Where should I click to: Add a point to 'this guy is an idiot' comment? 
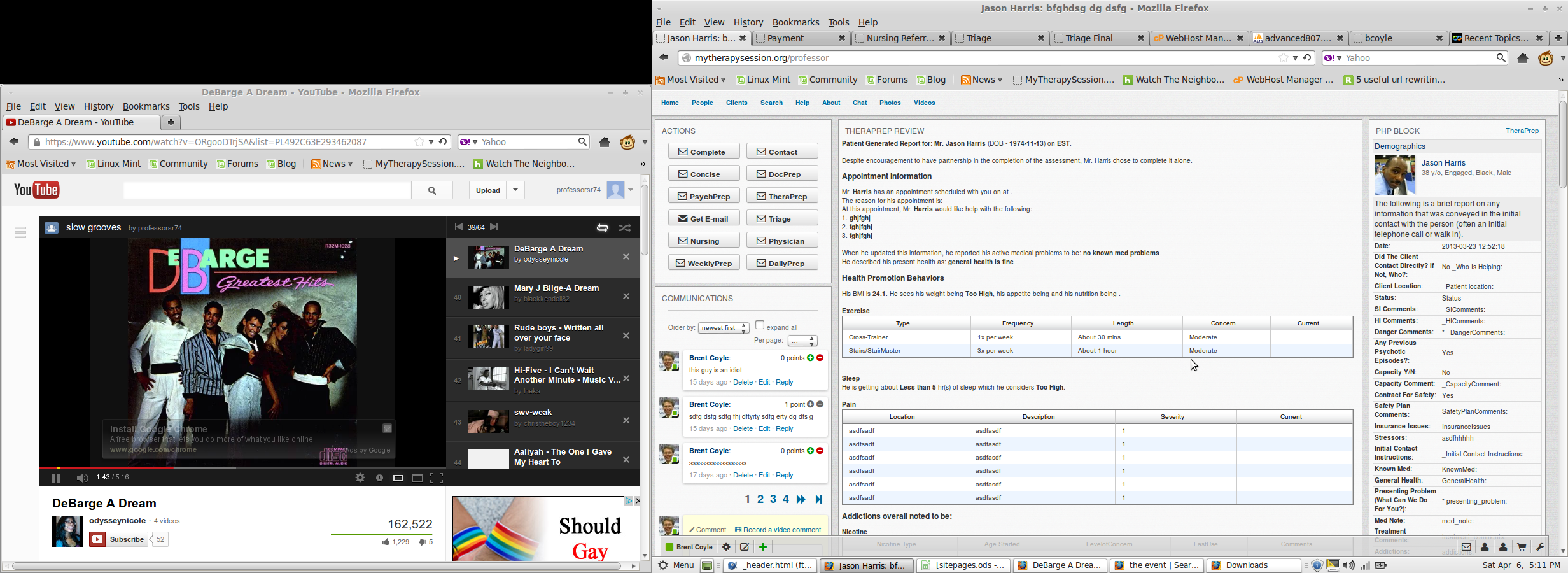[x=810, y=358]
